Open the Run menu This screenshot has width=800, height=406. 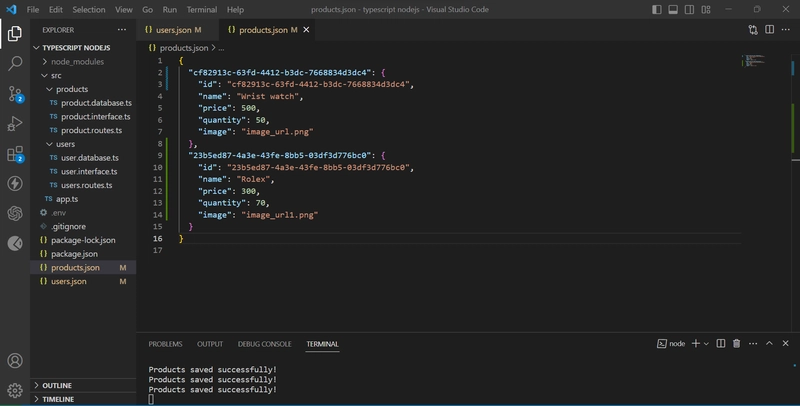[x=169, y=9]
